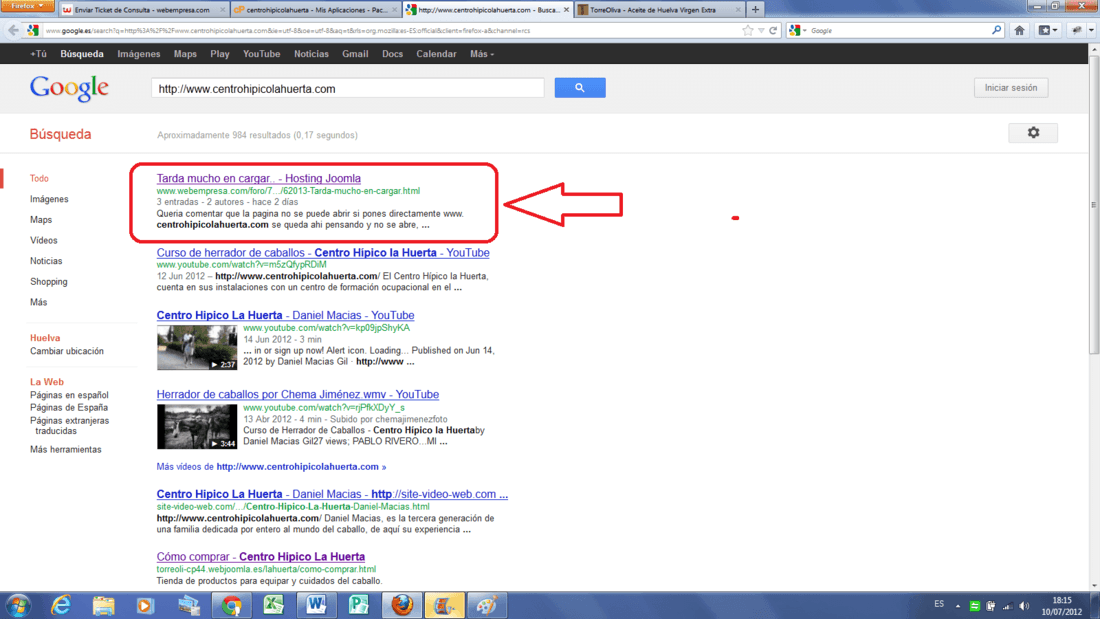Select Páginas en español filter

[69, 395]
